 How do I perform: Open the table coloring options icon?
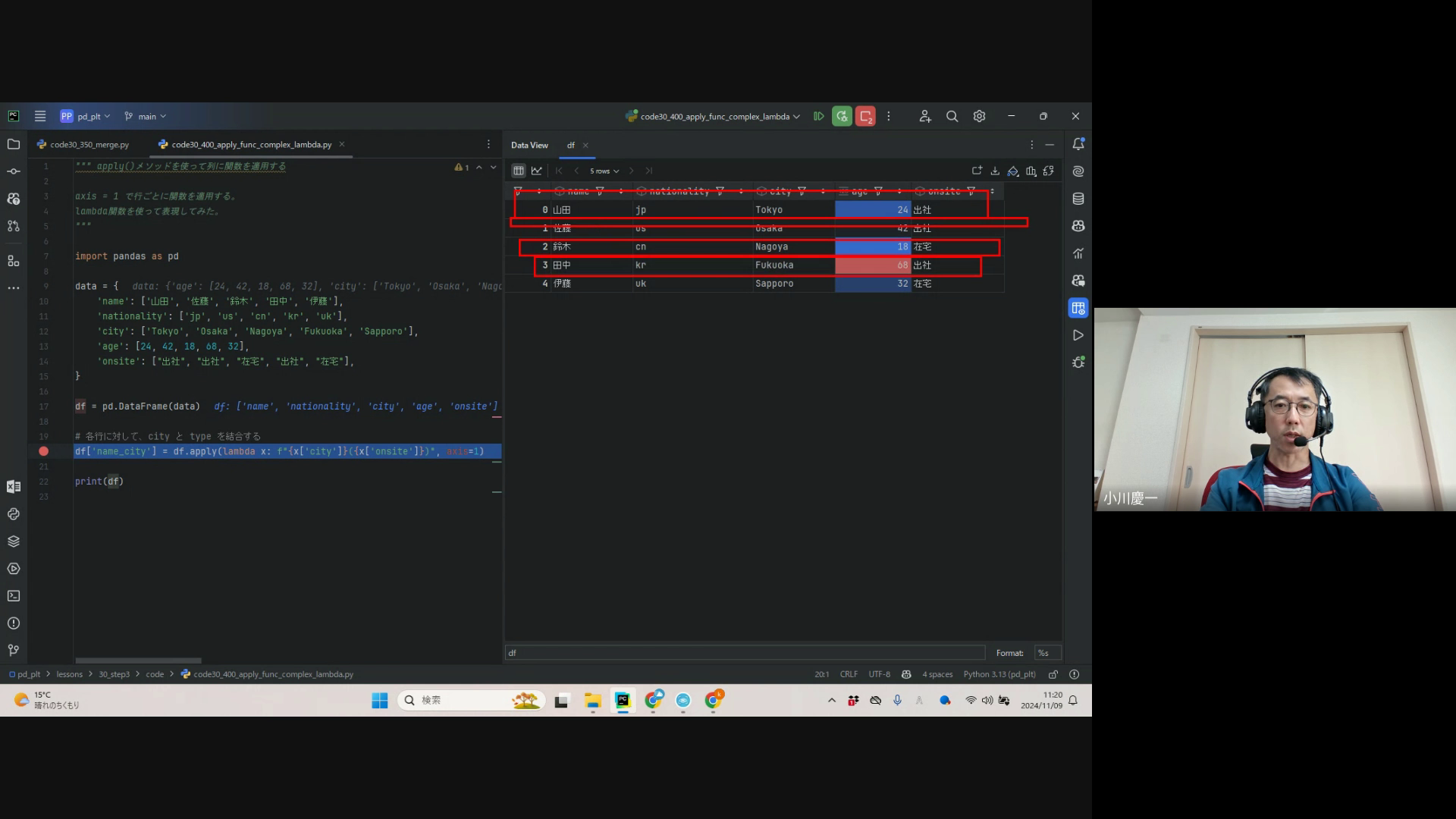tap(1013, 171)
